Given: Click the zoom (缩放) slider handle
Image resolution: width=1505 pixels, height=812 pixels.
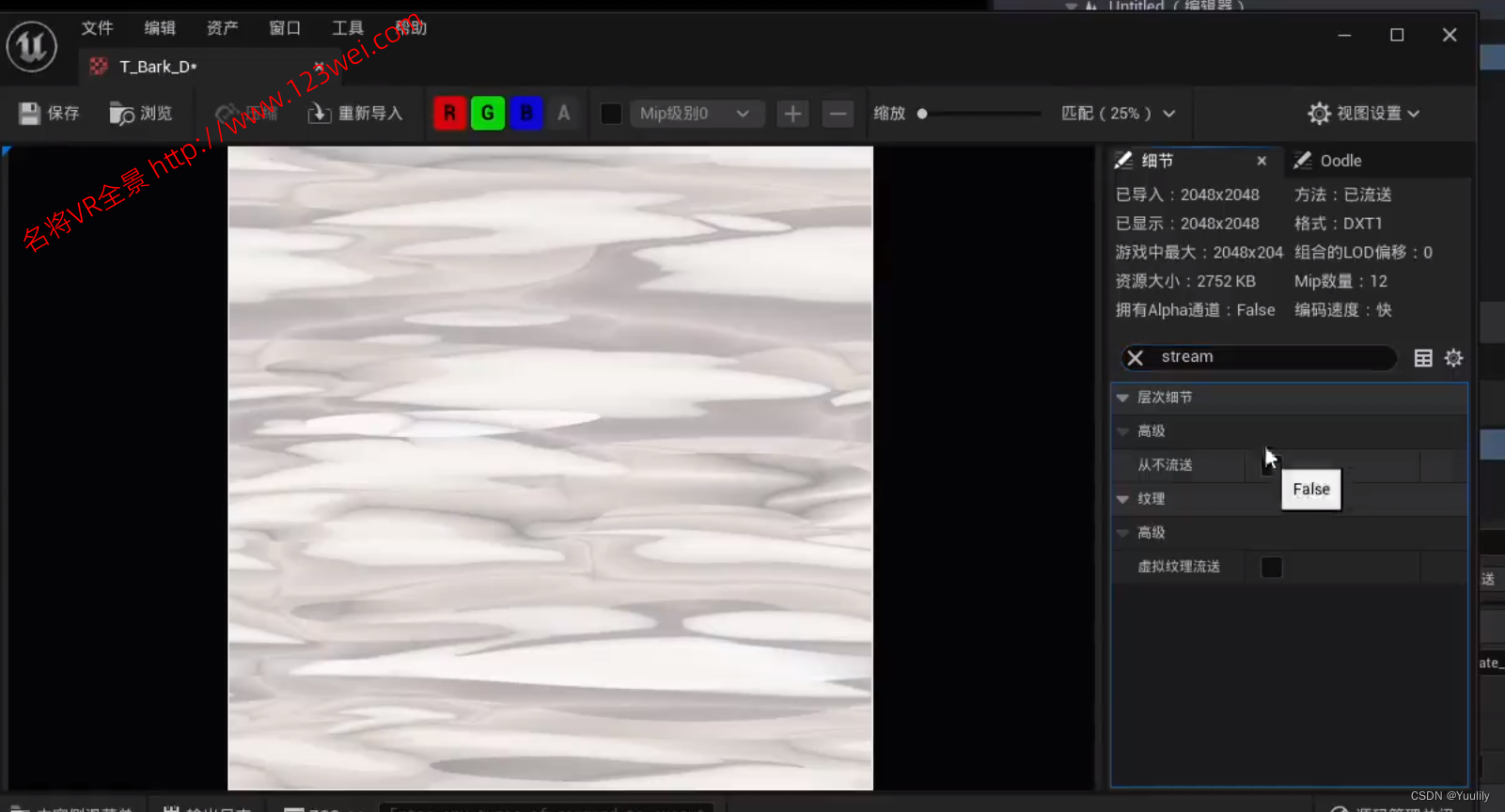Looking at the screenshot, I should pyautogui.click(x=922, y=114).
